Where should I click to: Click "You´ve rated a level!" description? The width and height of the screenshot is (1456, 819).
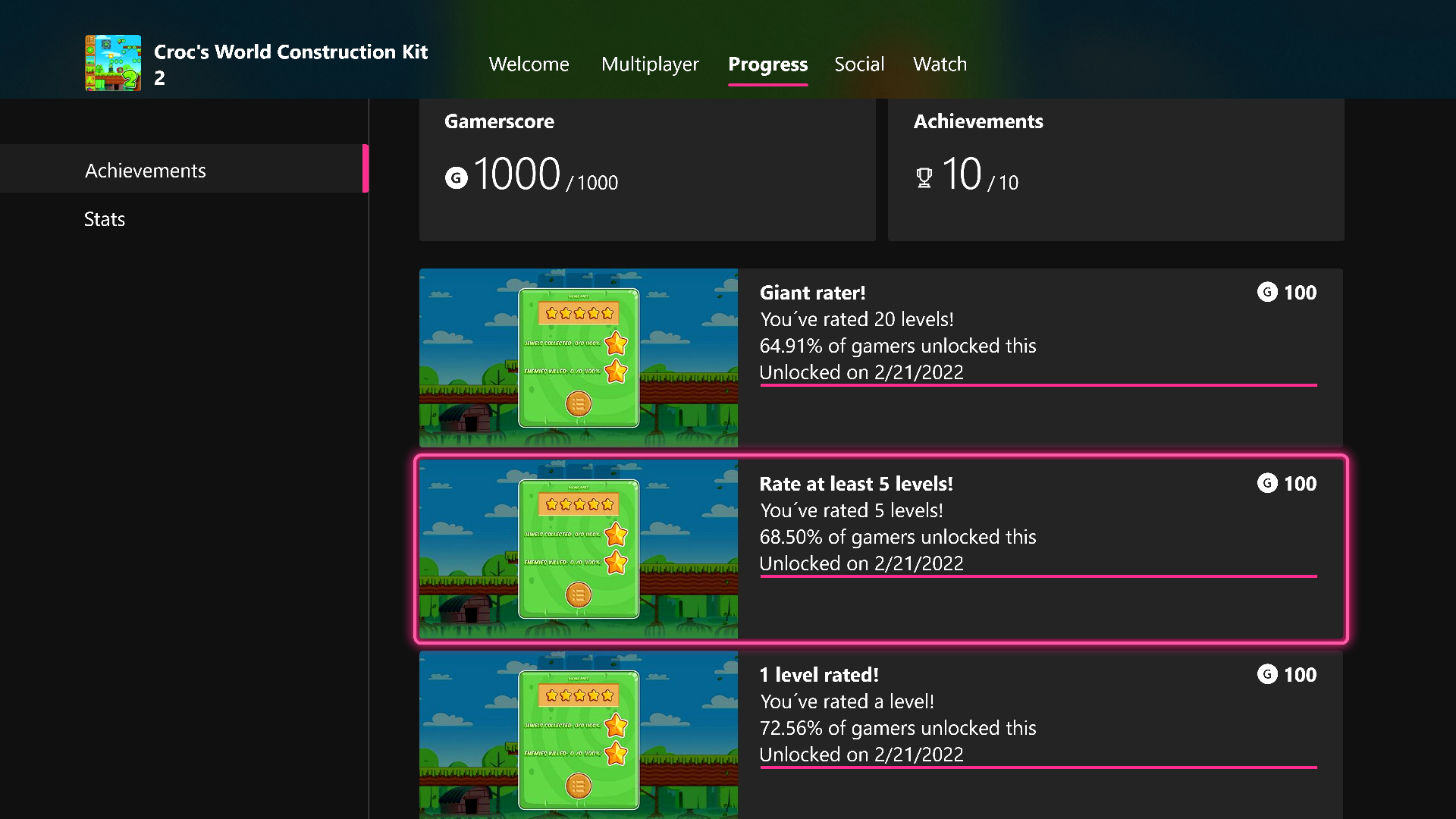pos(847,701)
